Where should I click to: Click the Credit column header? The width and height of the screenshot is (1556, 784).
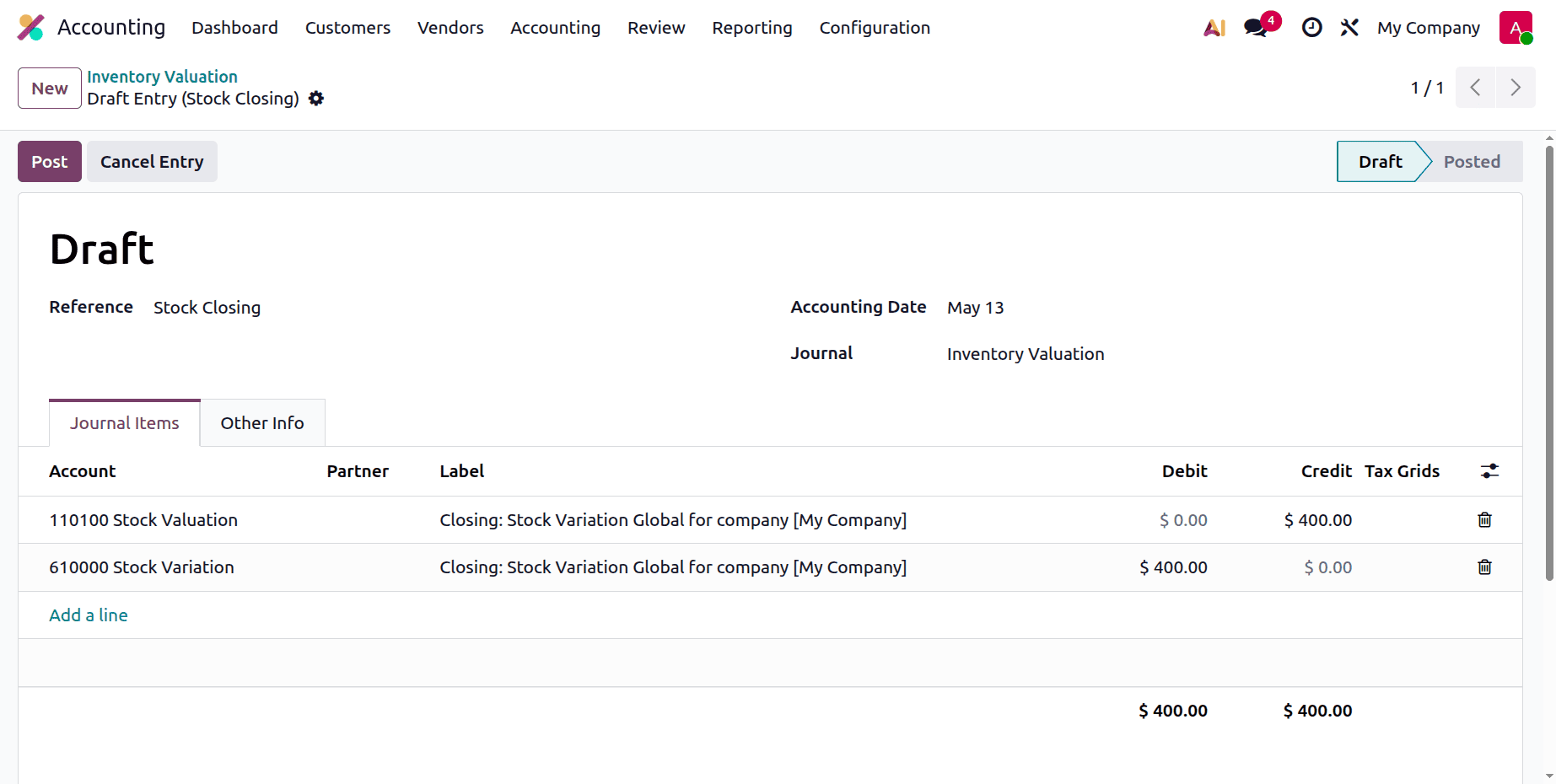click(x=1326, y=471)
